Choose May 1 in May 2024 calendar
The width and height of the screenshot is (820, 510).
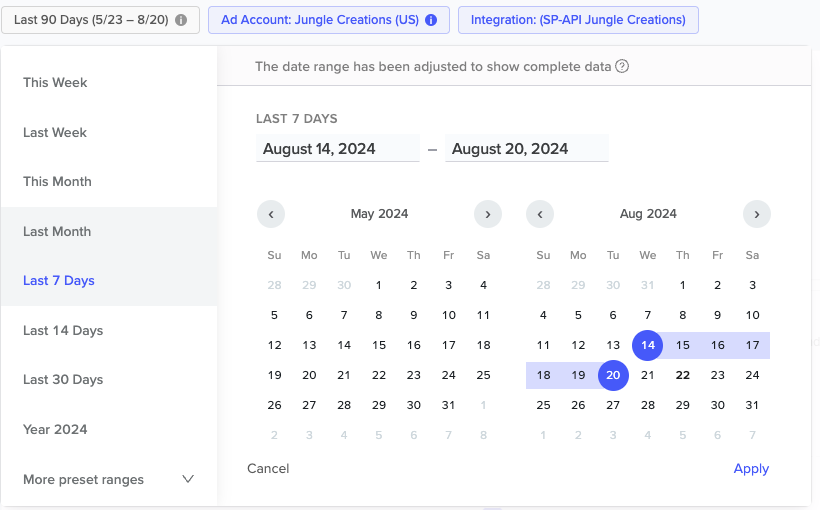point(379,285)
